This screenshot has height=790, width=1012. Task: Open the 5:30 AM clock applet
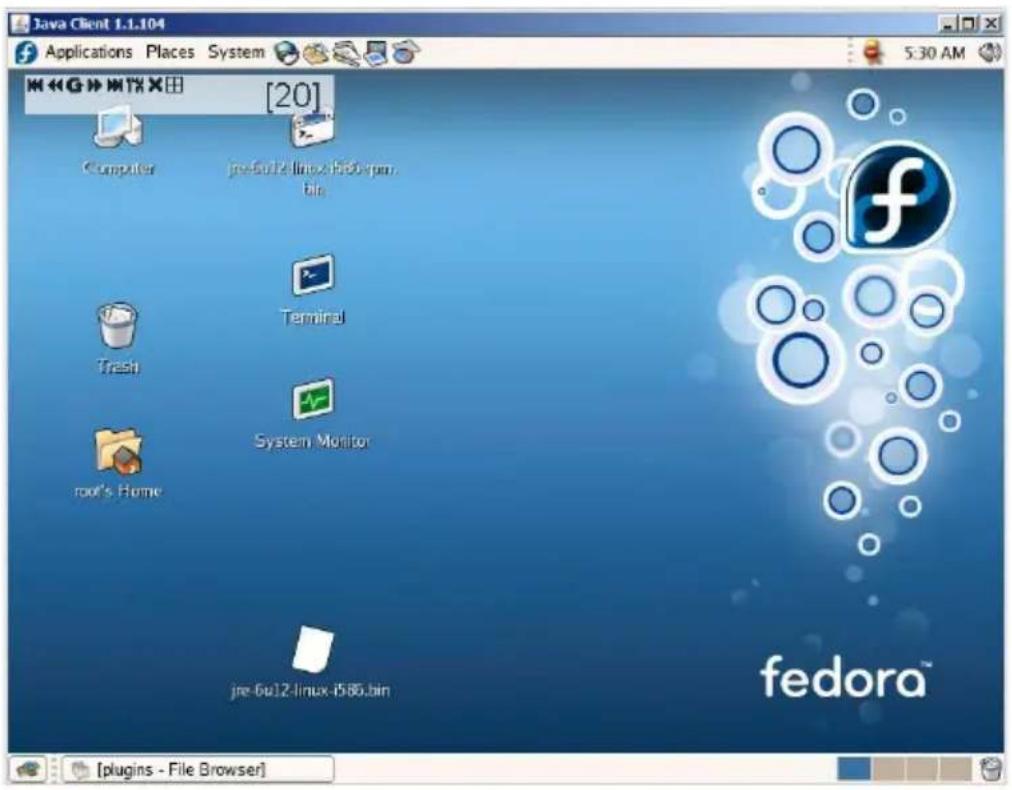(934, 53)
